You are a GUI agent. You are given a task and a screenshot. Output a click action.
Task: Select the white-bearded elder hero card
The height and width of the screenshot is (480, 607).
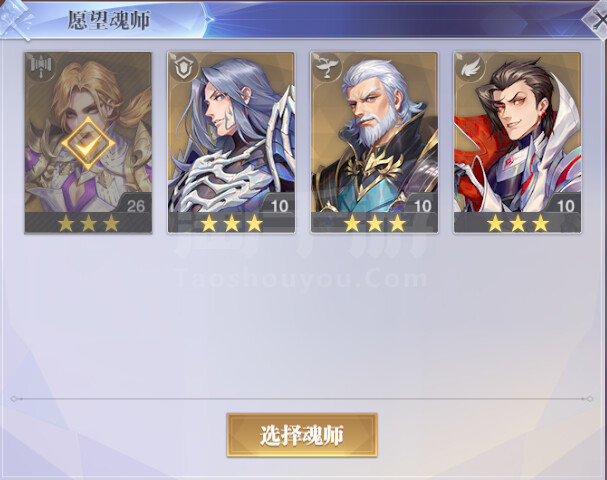(374, 142)
